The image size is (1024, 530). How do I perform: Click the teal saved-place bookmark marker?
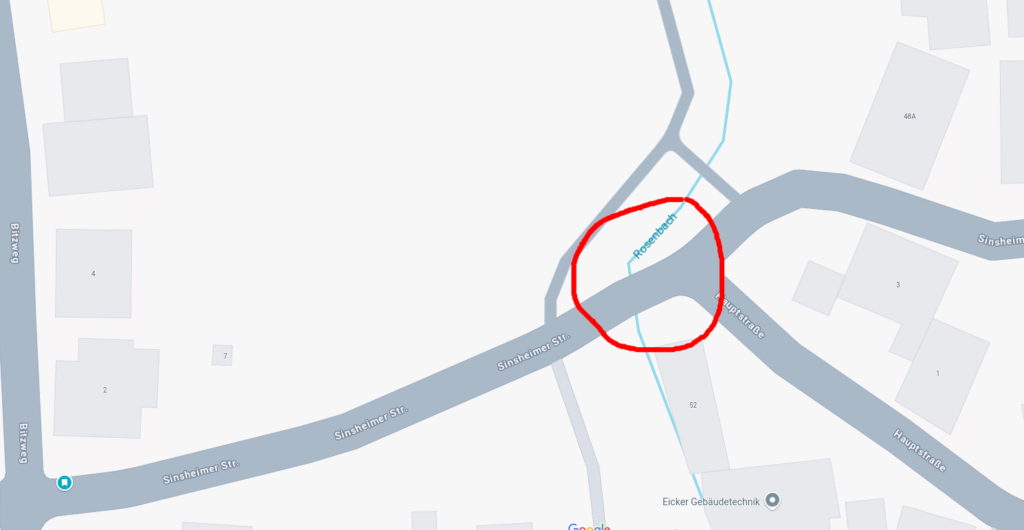pyautogui.click(x=65, y=483)
